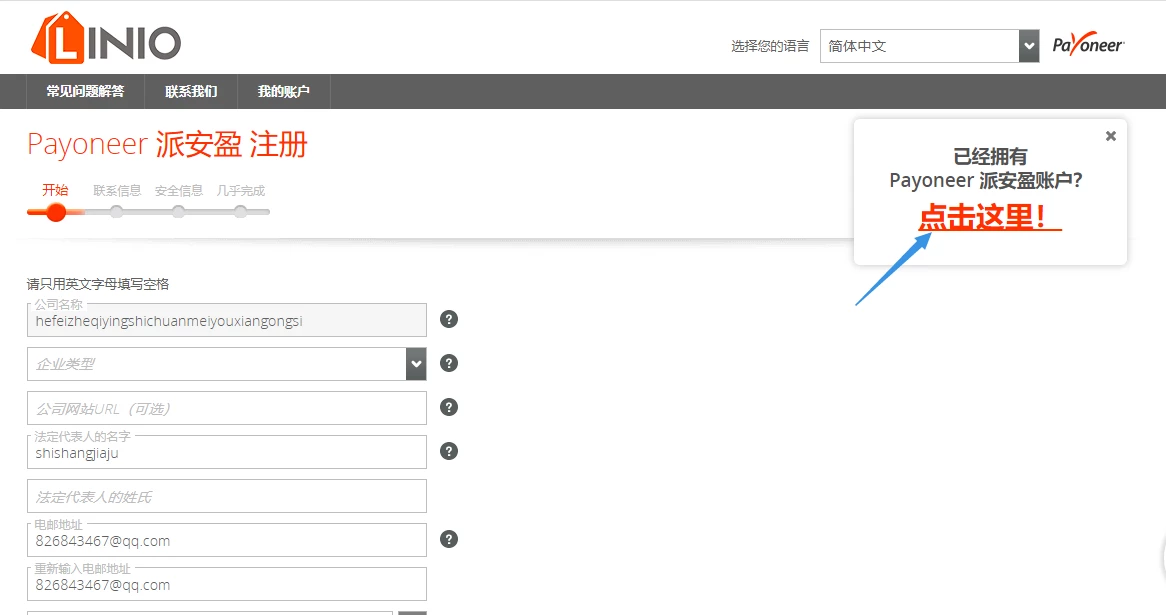Open the language selector dropdown arrow

click(1028, 46)
